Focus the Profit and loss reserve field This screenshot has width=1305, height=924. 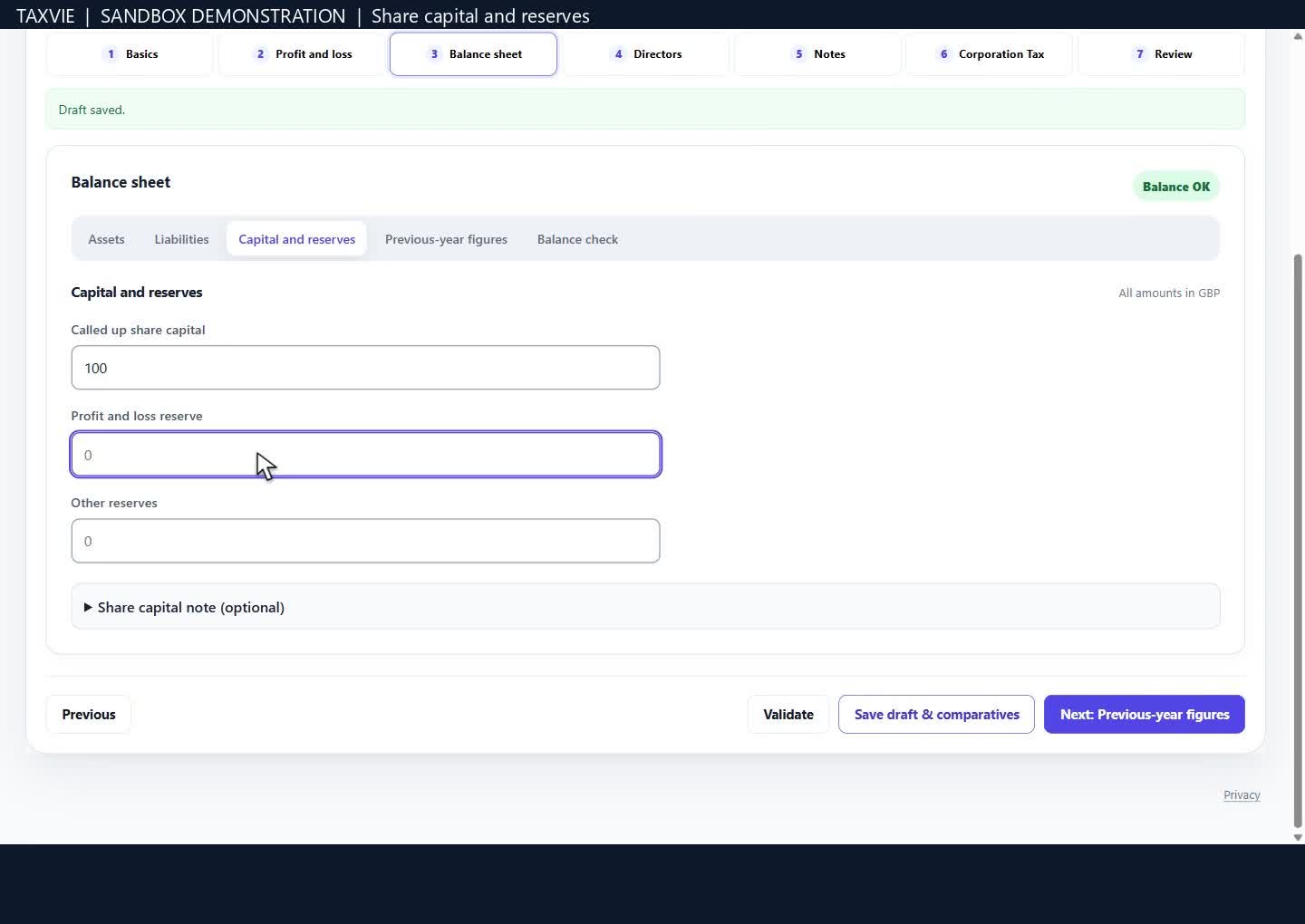point(365,455)
